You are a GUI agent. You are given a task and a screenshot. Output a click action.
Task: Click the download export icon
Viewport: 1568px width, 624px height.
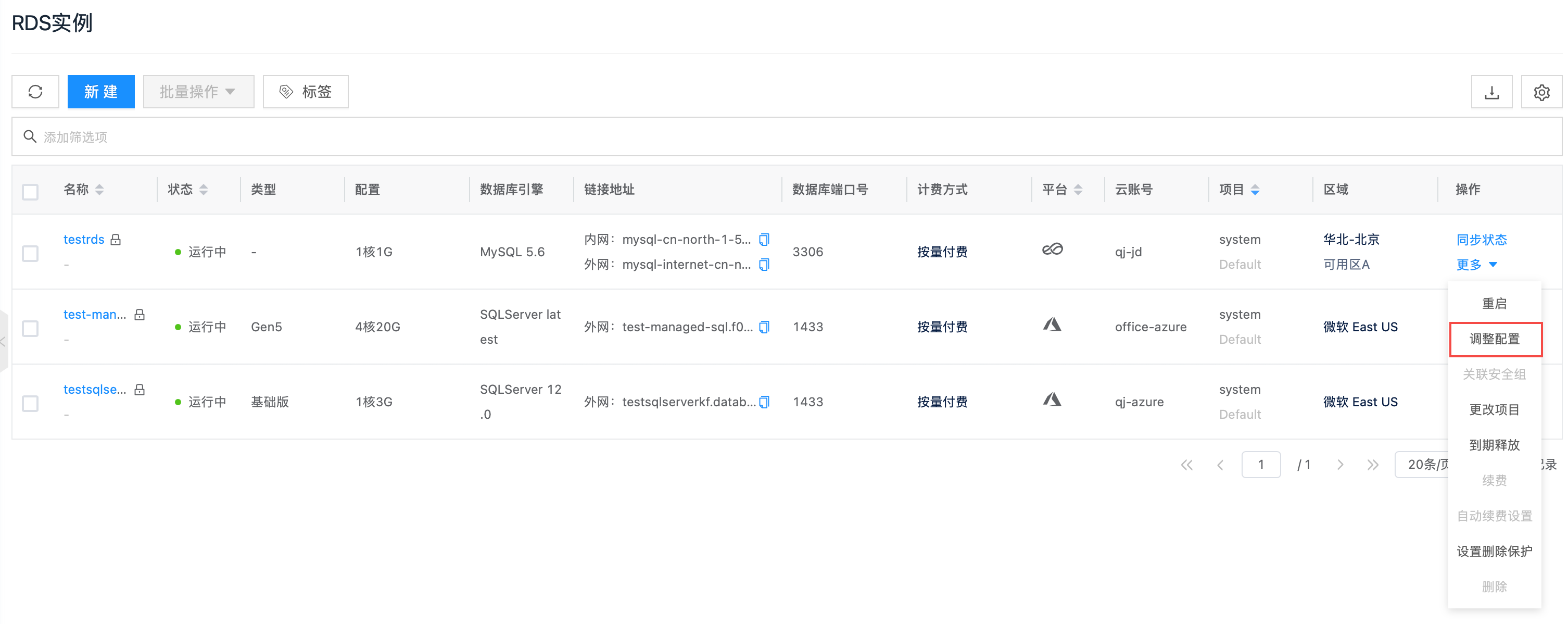click(1491, 93)
